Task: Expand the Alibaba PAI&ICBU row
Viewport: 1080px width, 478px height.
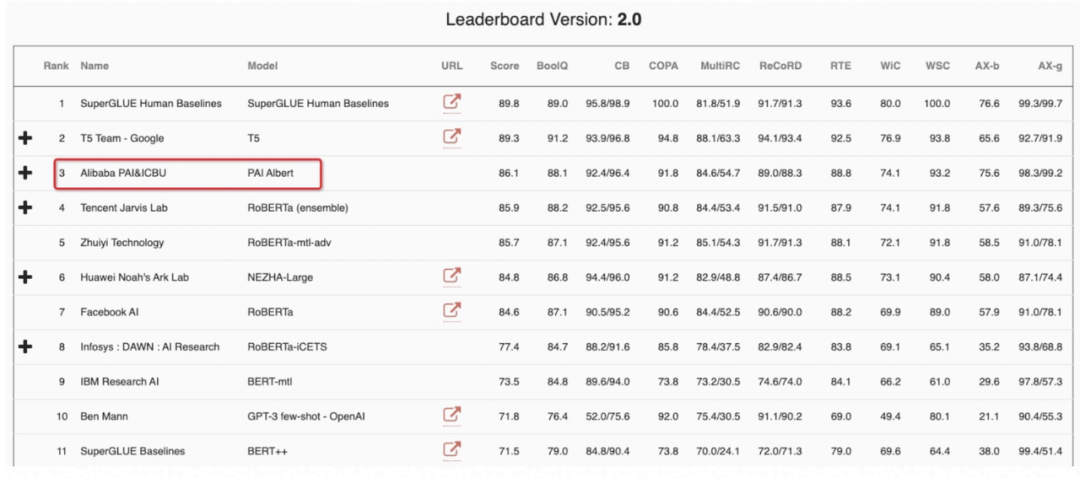Action: coord(25,173)
